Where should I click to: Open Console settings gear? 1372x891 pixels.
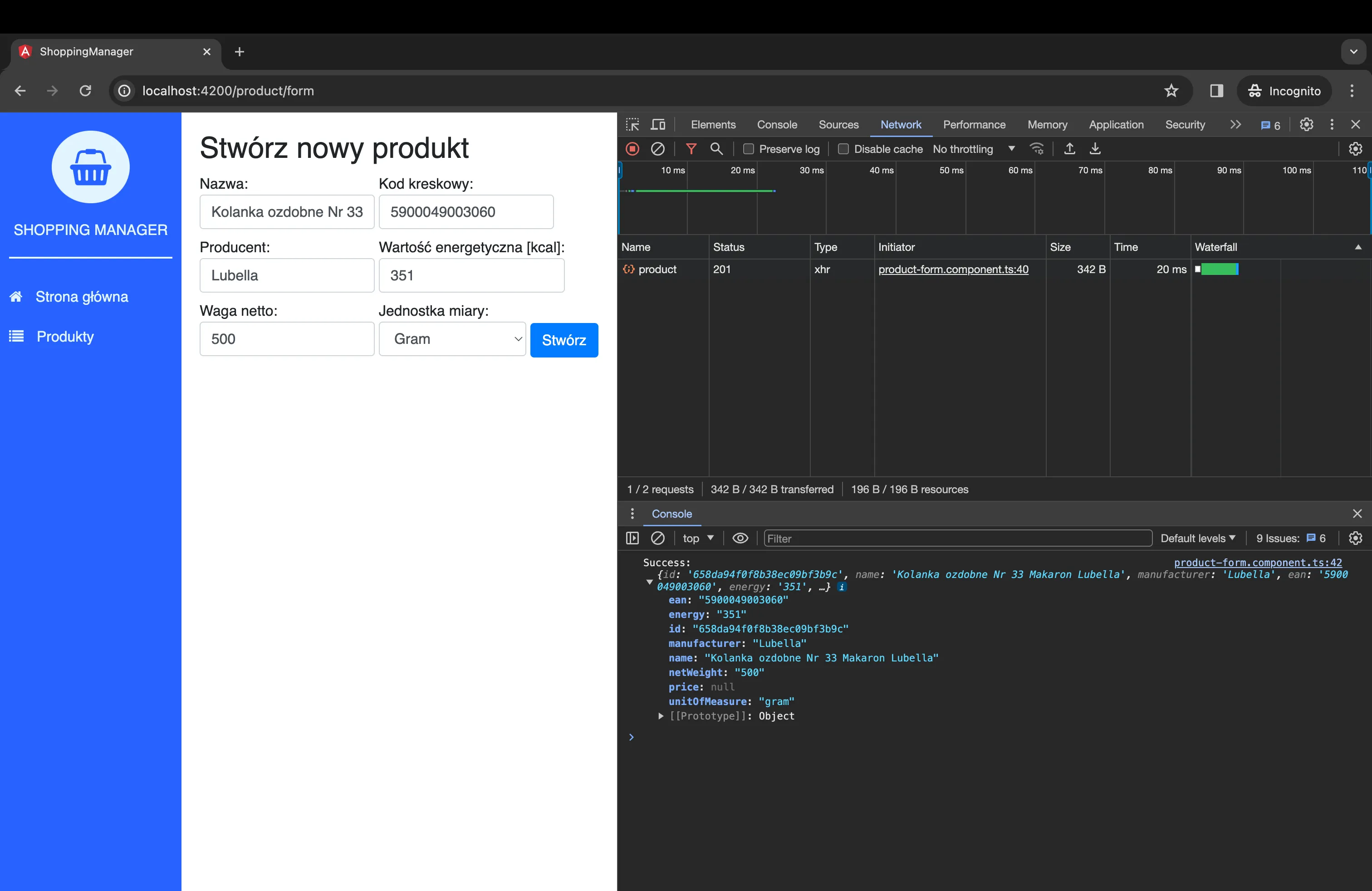1355,539
